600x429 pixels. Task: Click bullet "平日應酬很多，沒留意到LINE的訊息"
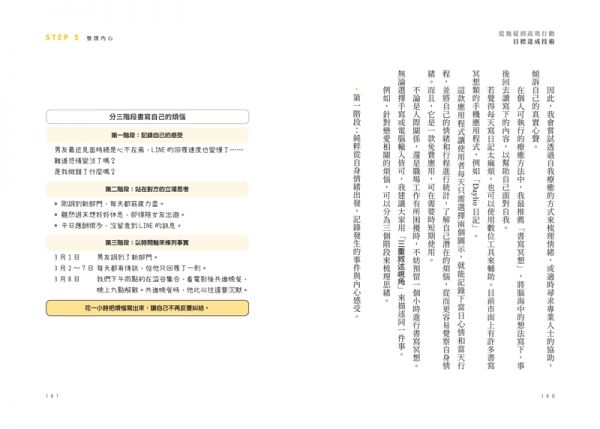[x=118, y=226]
